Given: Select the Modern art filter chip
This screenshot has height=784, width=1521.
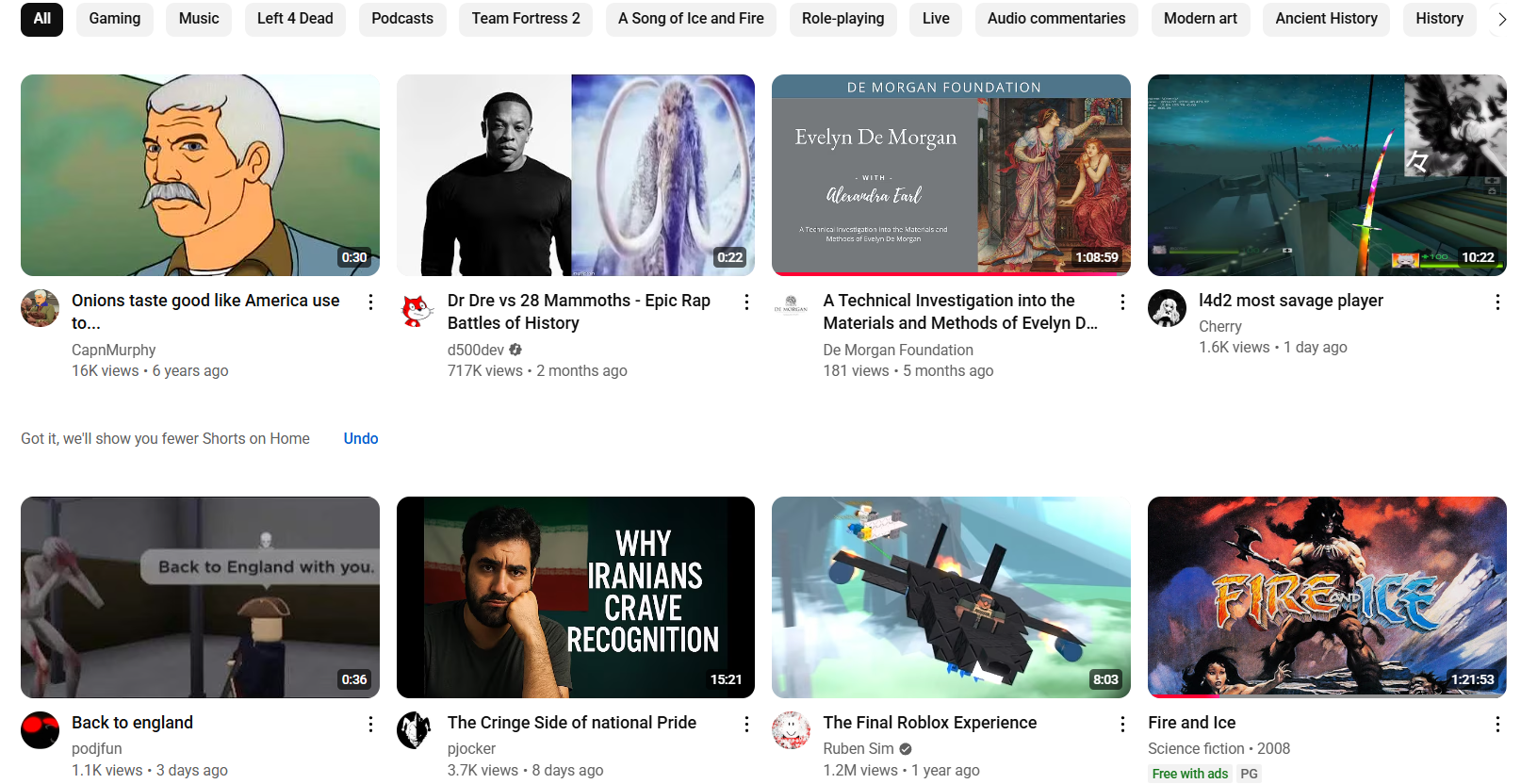Looking at the screenshot, I should point(1201,19).
